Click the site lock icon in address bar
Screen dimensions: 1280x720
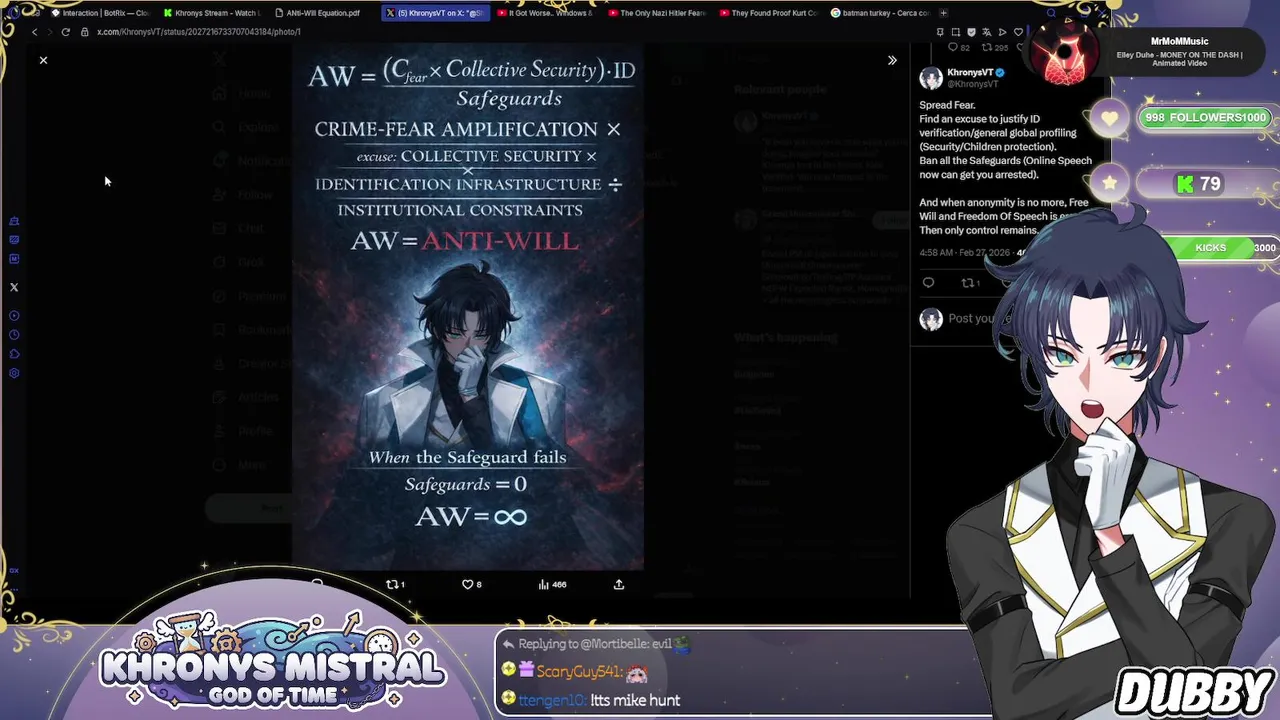pyautogui.click(x=85, y=32)
